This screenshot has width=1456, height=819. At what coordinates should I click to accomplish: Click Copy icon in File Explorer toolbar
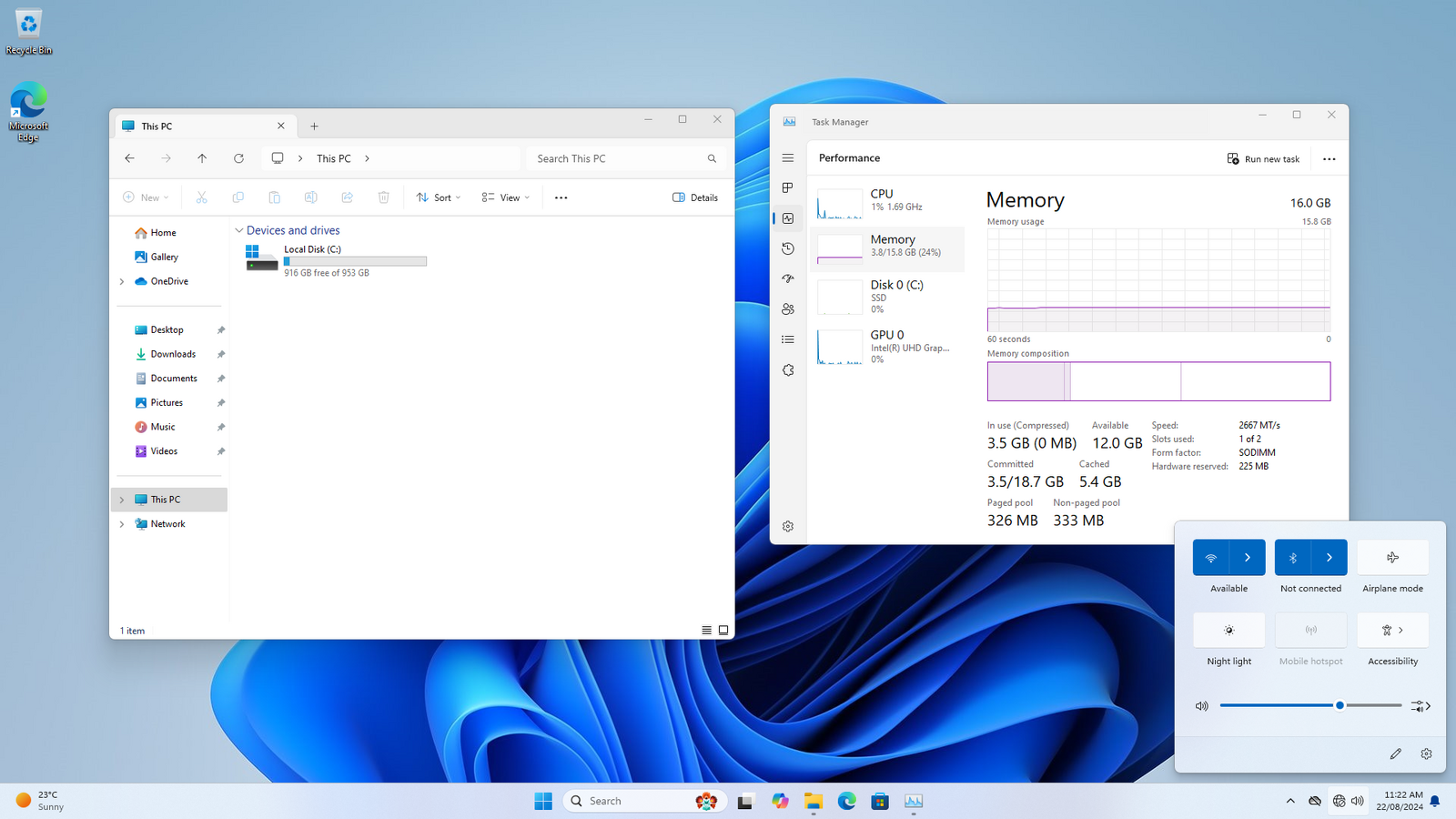coord(238,197)
